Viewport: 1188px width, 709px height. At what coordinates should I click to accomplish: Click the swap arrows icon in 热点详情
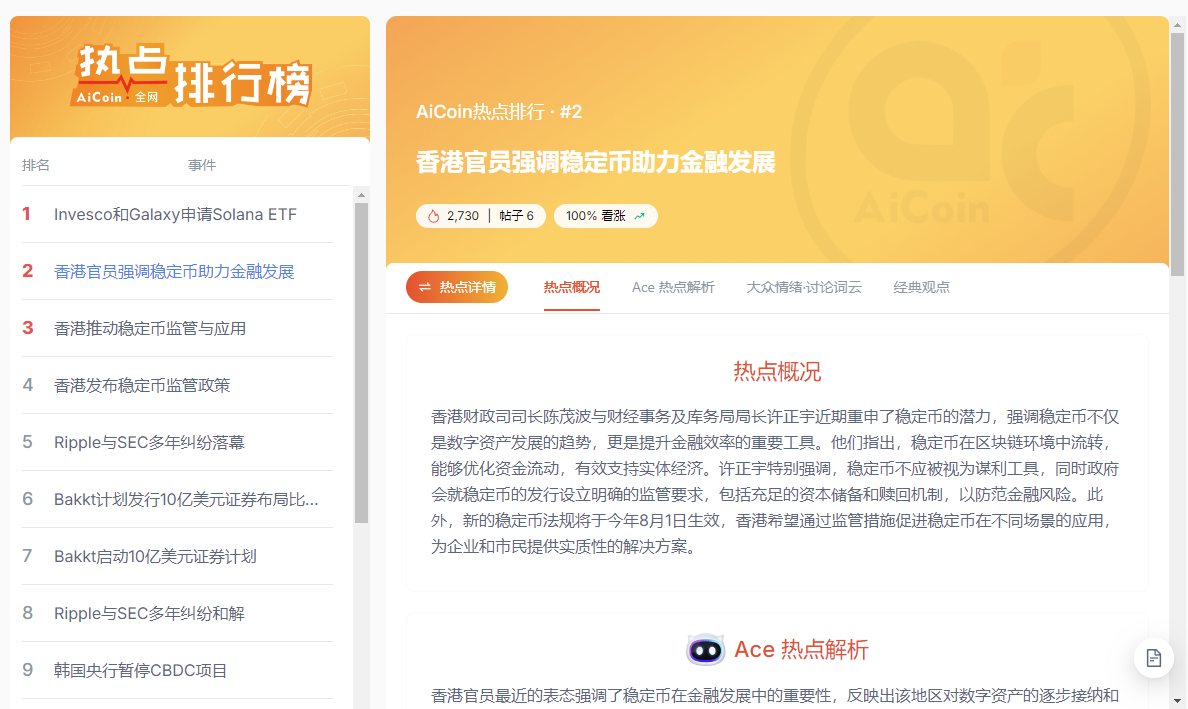pyautogui.click(x=425, y=287)
